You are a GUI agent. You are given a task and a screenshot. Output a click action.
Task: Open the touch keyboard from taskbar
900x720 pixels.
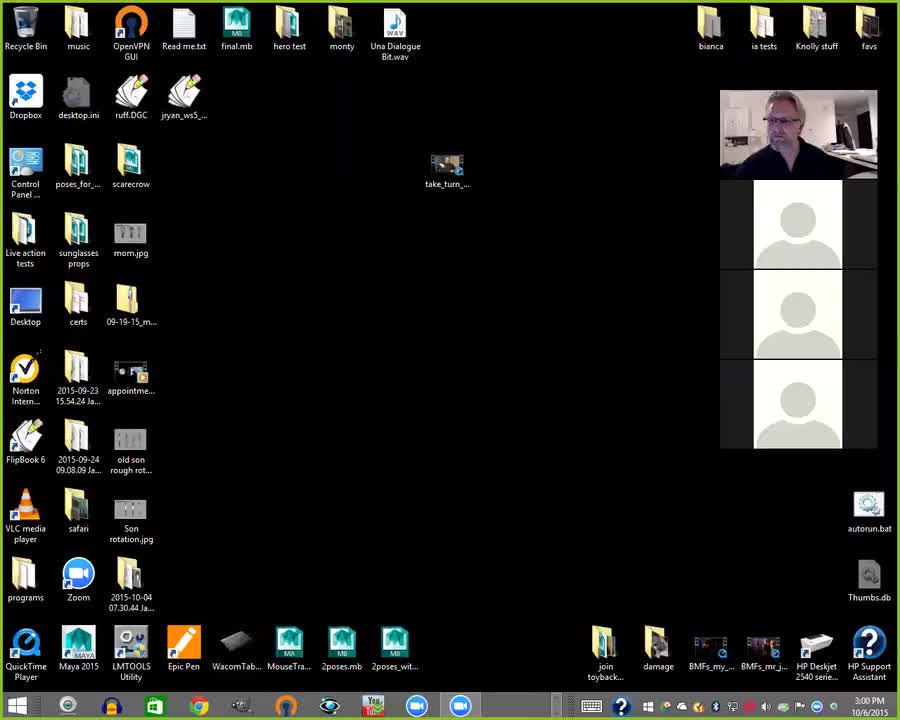point(591,706)
